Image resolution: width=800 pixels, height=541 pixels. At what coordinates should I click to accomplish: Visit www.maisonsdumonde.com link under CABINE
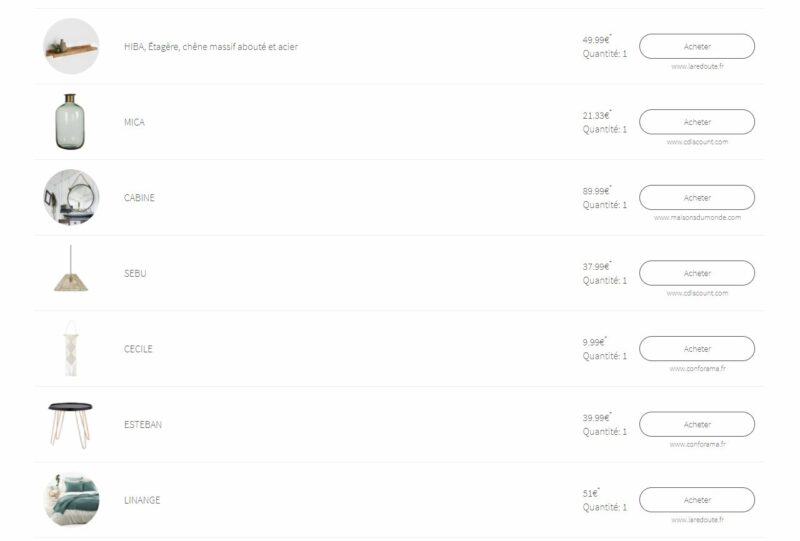[x=697, y=217]
